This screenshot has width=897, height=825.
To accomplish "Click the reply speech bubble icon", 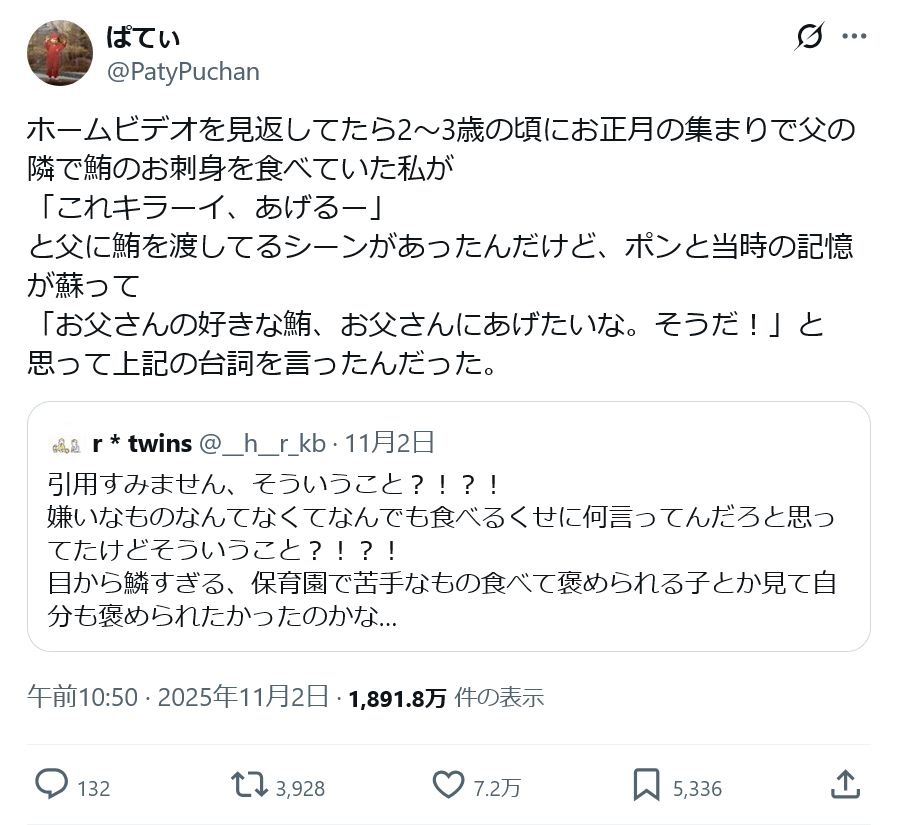I will click(x=51, y=785).
